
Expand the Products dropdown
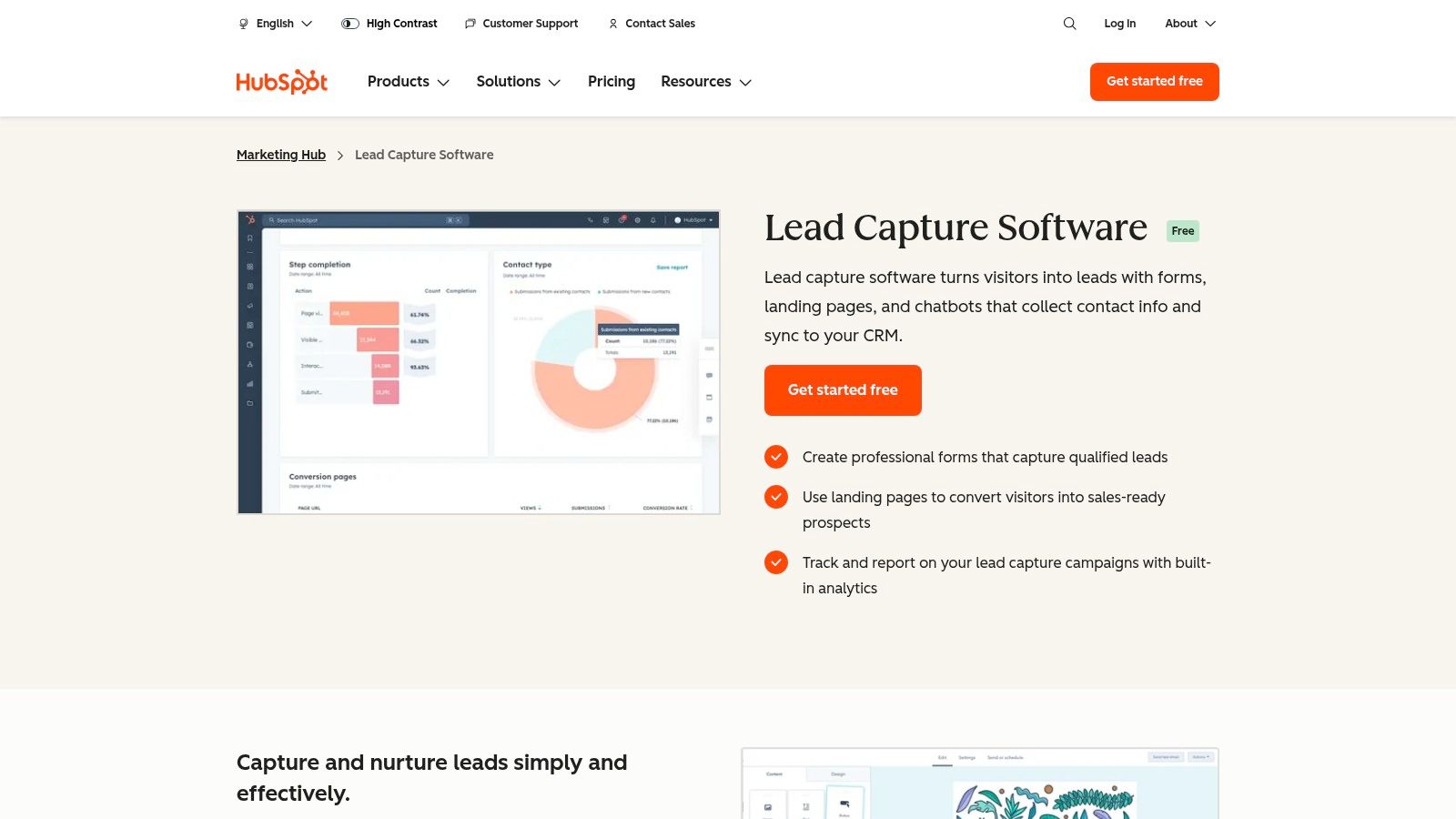[408, 82]
